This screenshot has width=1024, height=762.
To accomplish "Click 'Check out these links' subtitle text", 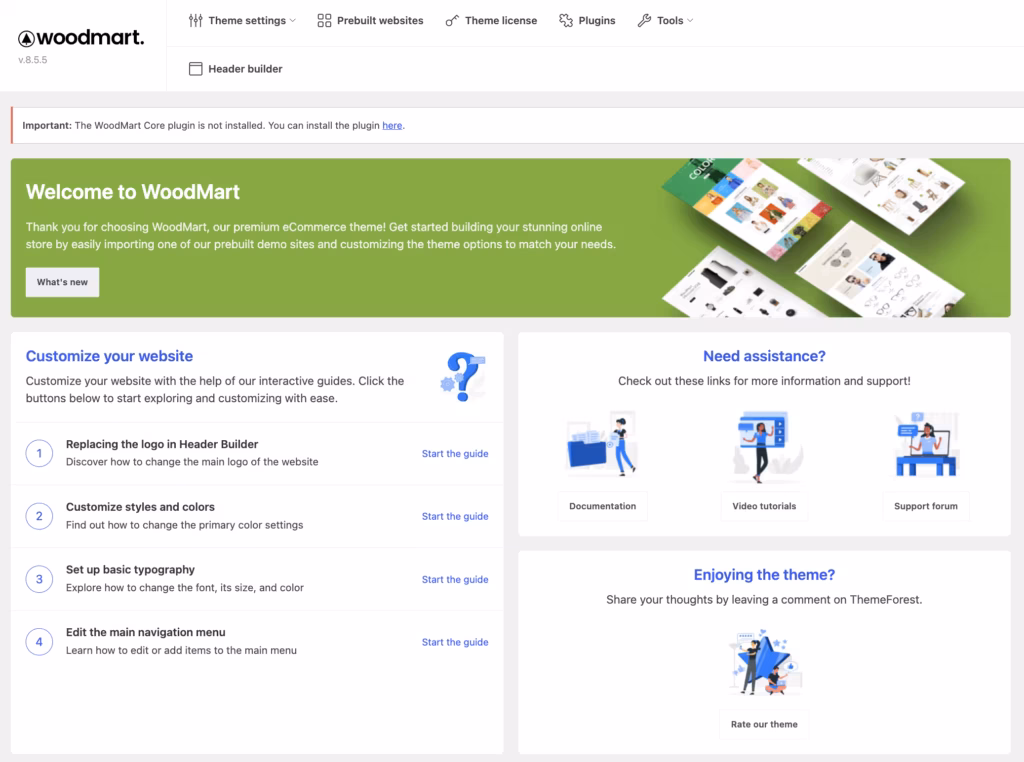I will (764, 381).
